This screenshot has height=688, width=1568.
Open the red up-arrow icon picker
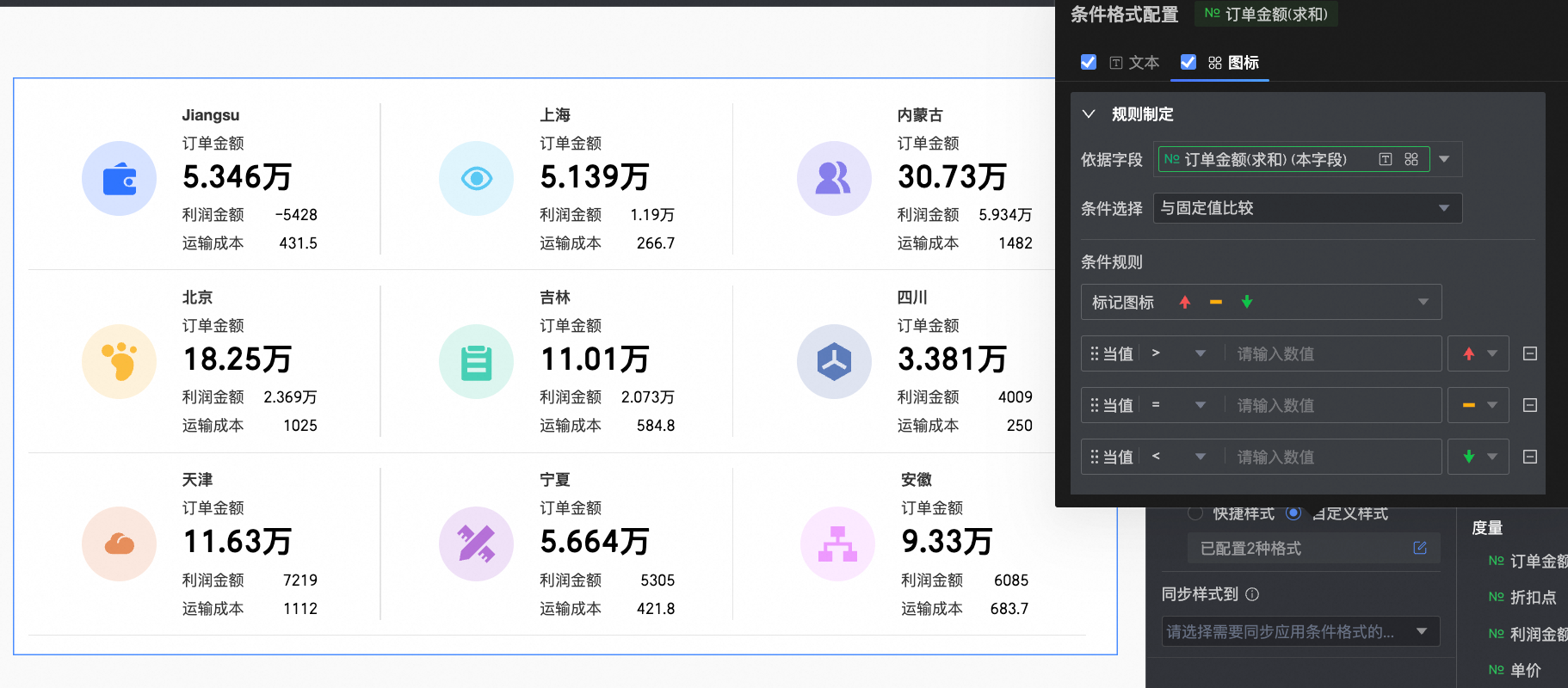(x=1478, y=353)
